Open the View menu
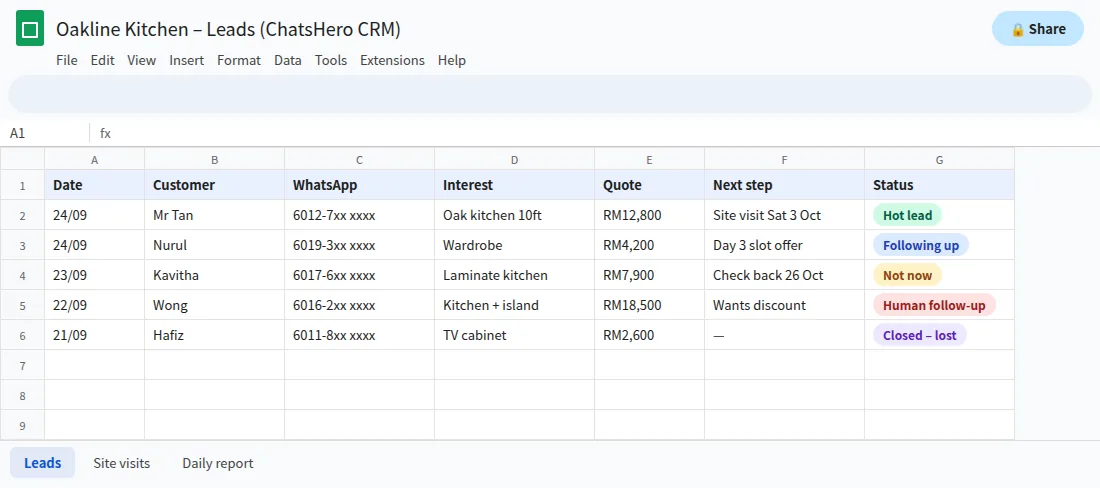The image size is (1100, 488). click(x=142, y=60)
